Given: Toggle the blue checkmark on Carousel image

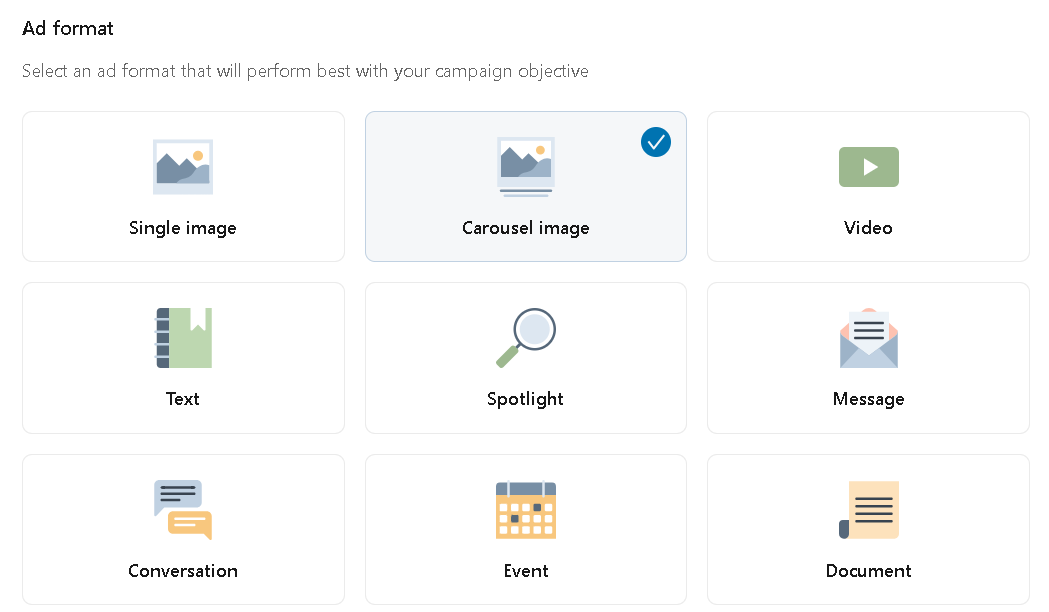Looking at the screenshot, I should click(656, 142).
